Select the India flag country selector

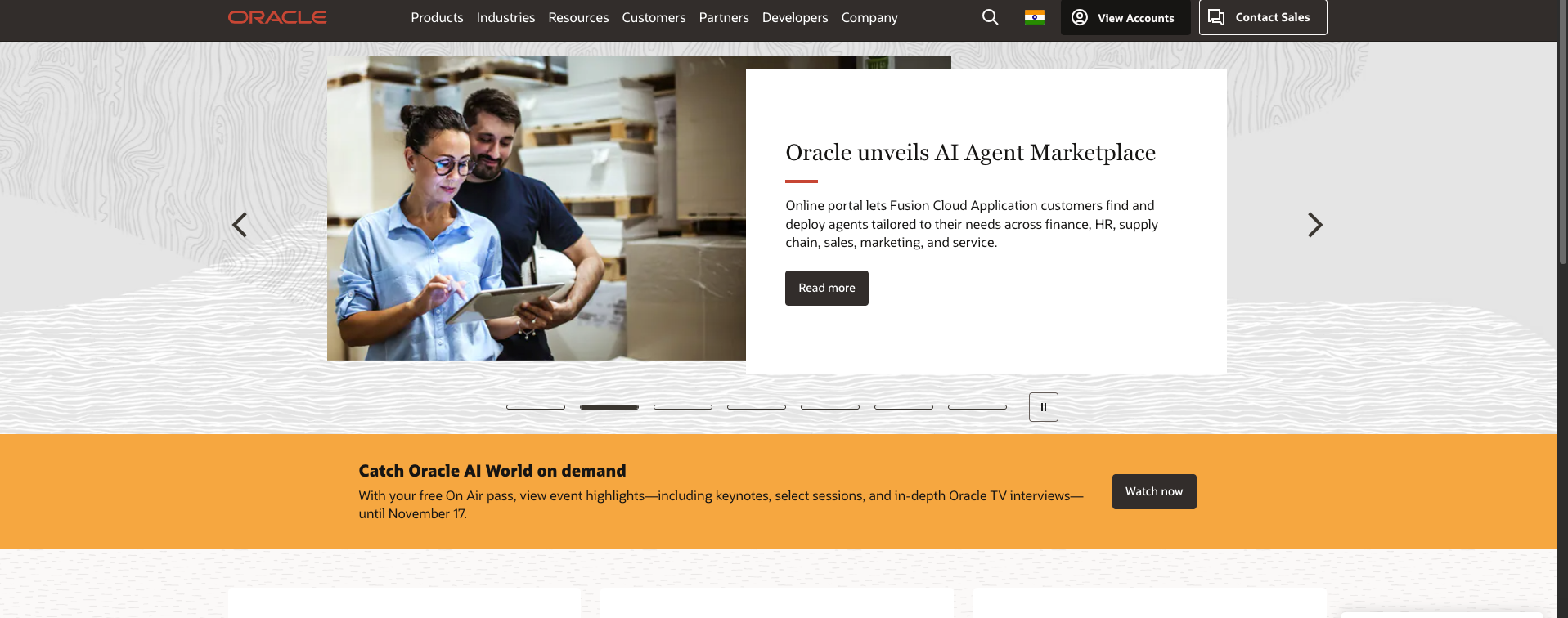pos(1035,17)
